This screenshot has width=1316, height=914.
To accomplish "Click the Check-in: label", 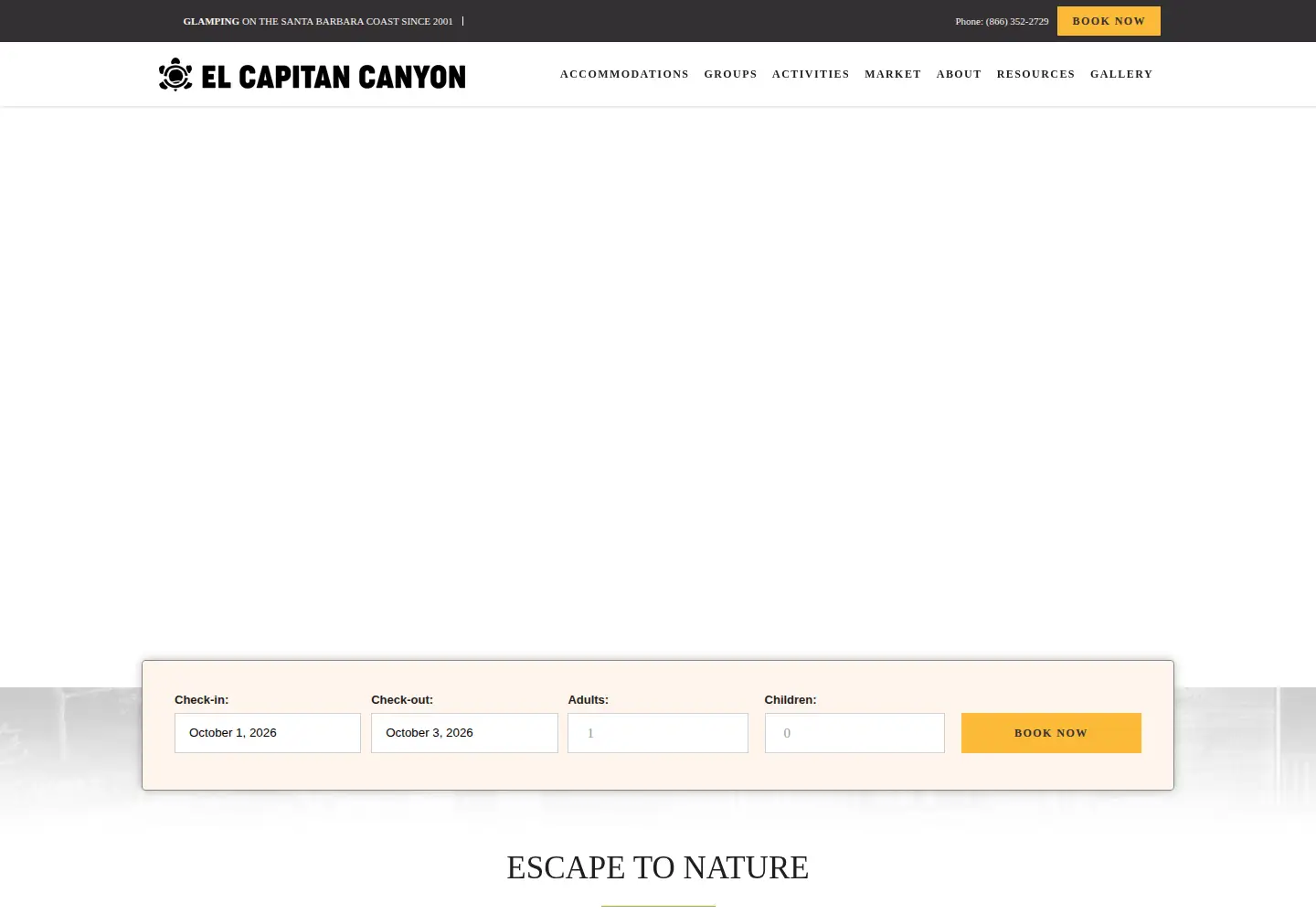I will coord(202,700).
